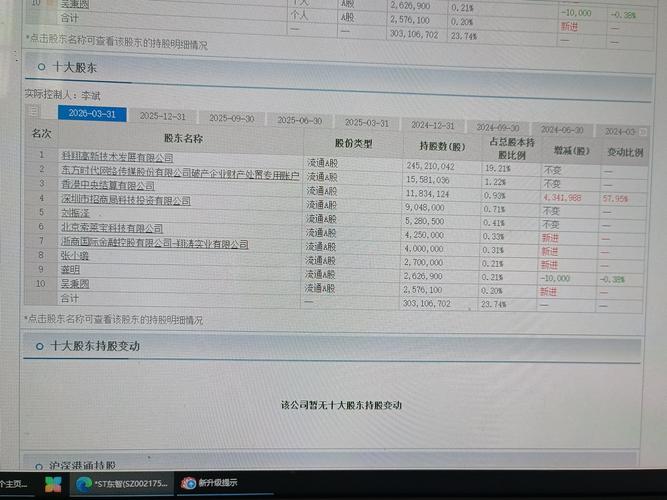Click circle bullet beside 沪深港通持股
Viewport: 667px width, 500px height.
click(x=39, y=466)
